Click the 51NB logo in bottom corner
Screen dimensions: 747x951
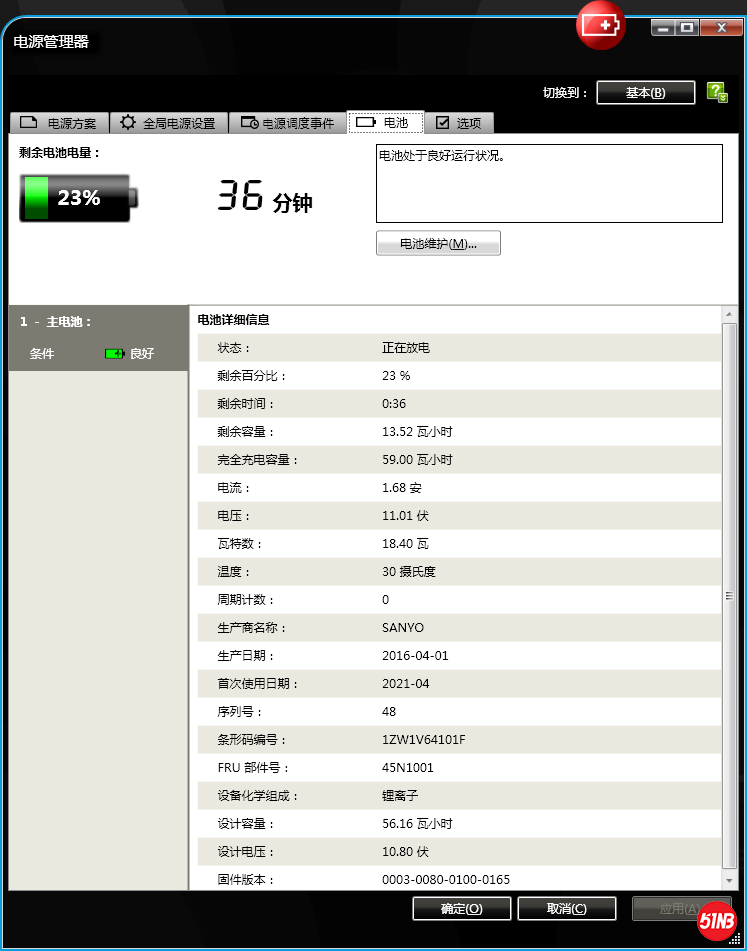[x=716, y=921]
